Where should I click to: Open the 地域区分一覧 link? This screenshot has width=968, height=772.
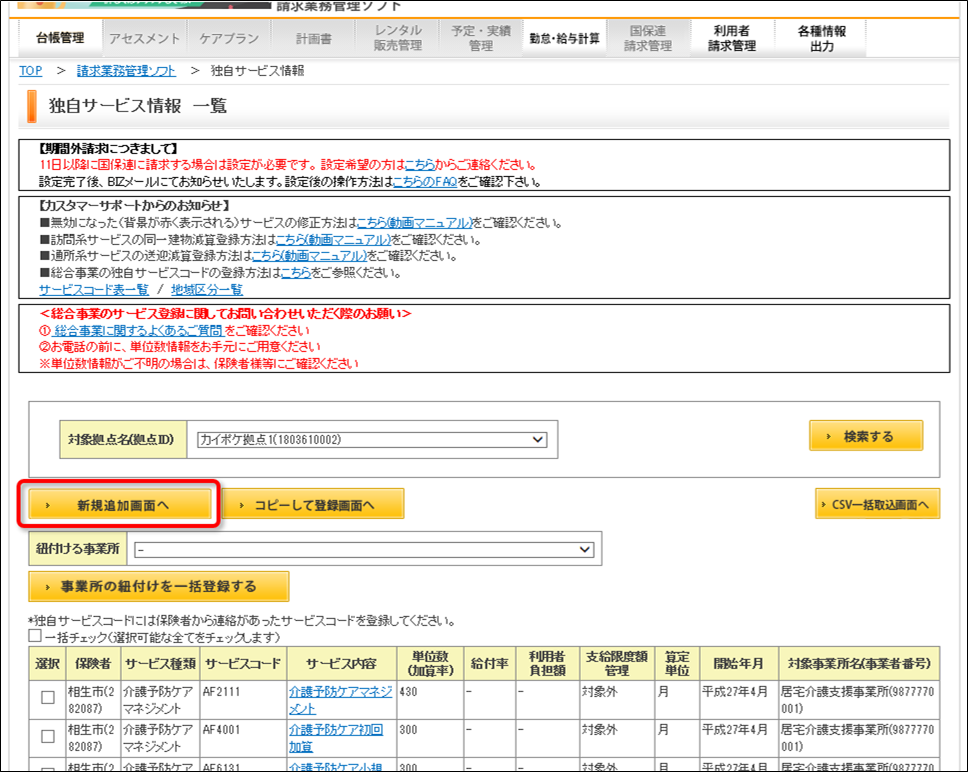click(207, 289)
